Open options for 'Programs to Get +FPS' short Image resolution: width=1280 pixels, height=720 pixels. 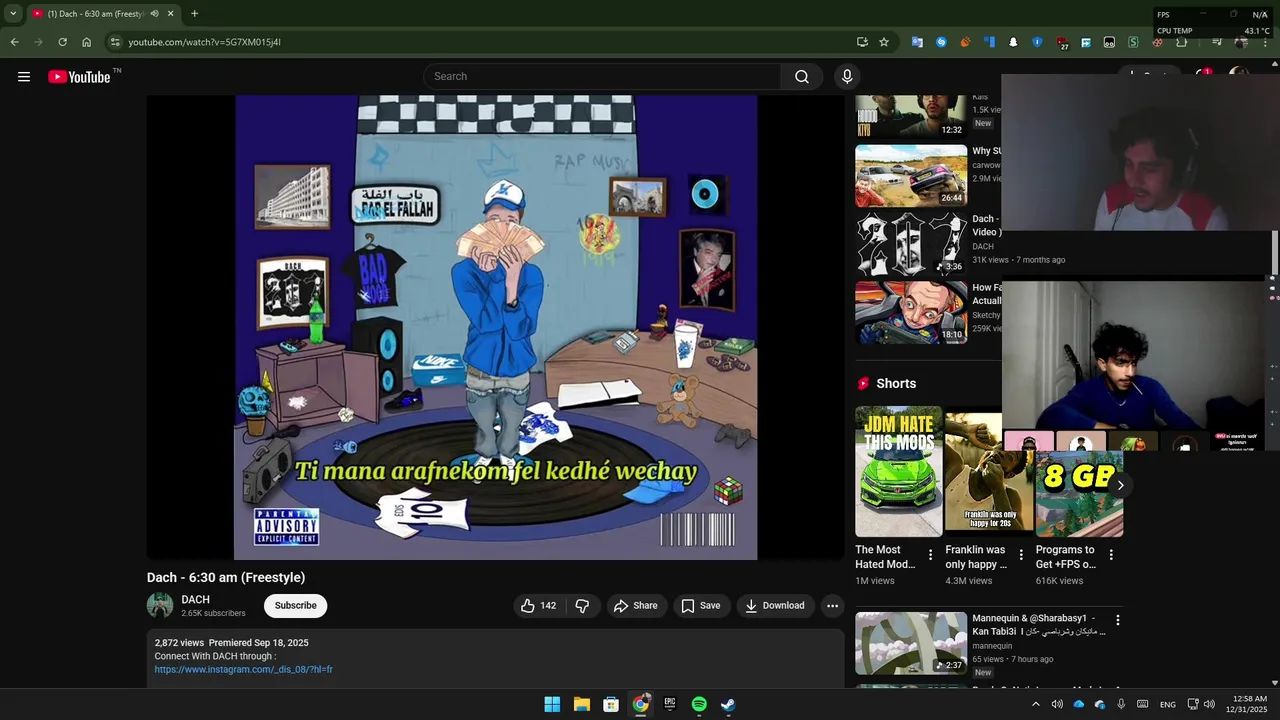(x=1111, y=555)
